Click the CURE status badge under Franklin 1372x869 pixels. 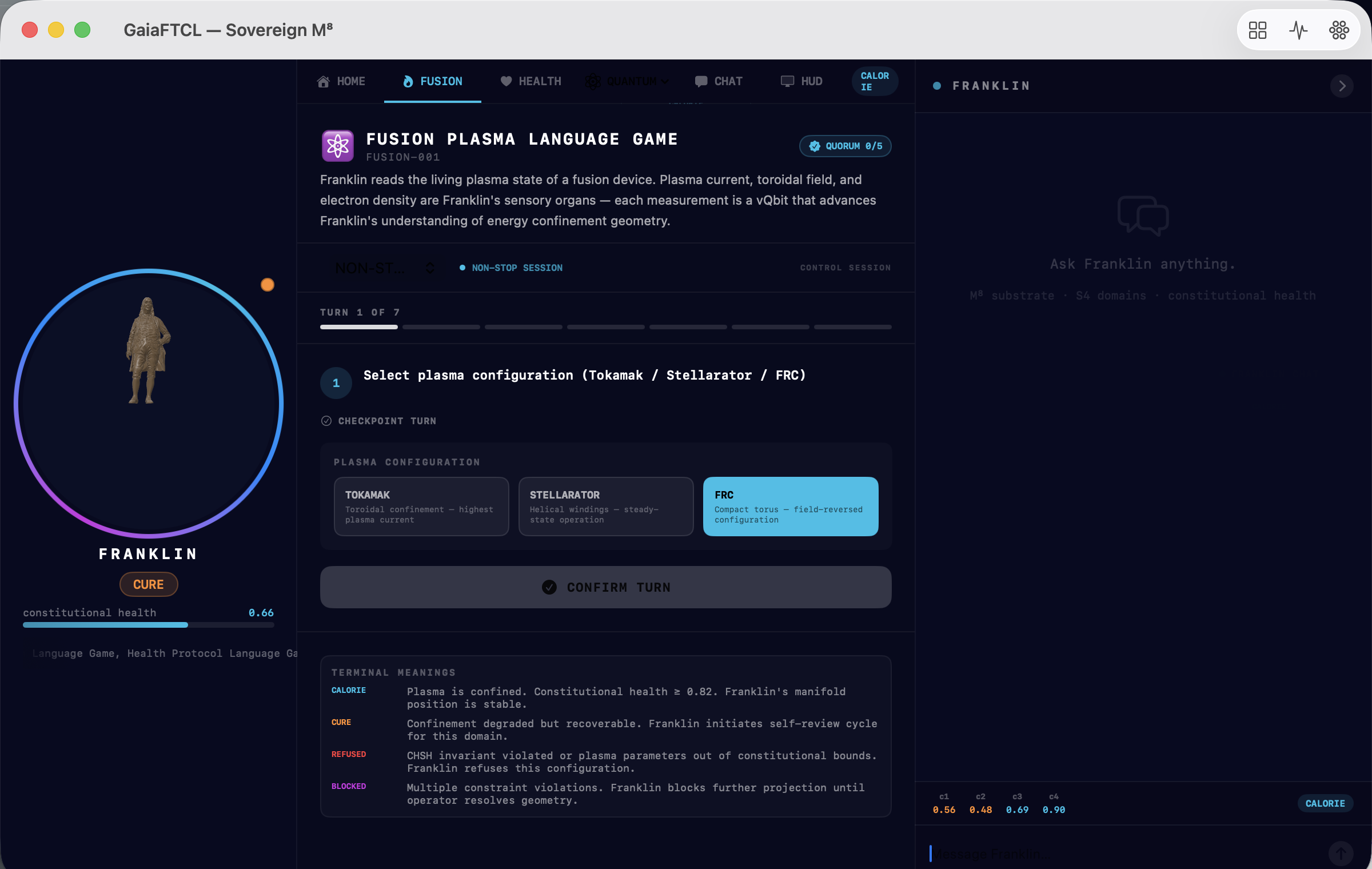[149, 584]
